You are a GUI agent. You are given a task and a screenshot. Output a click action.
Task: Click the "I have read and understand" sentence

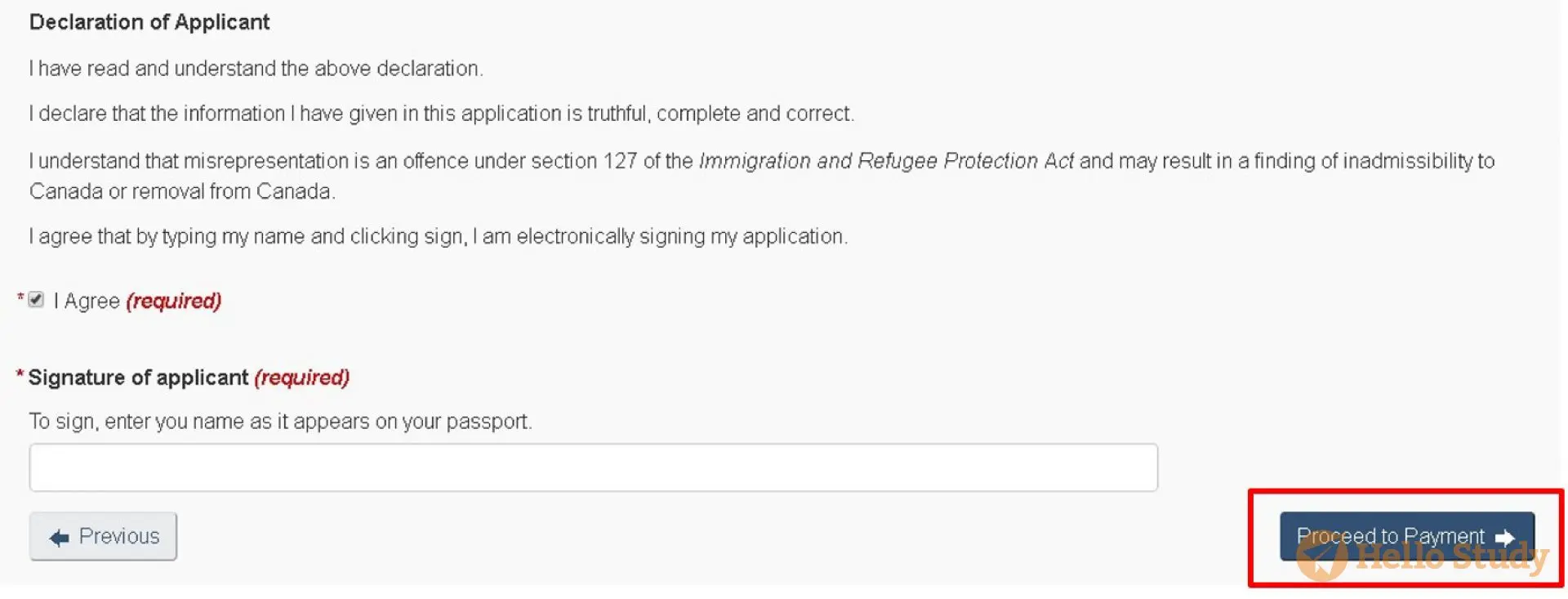[256, 69]
